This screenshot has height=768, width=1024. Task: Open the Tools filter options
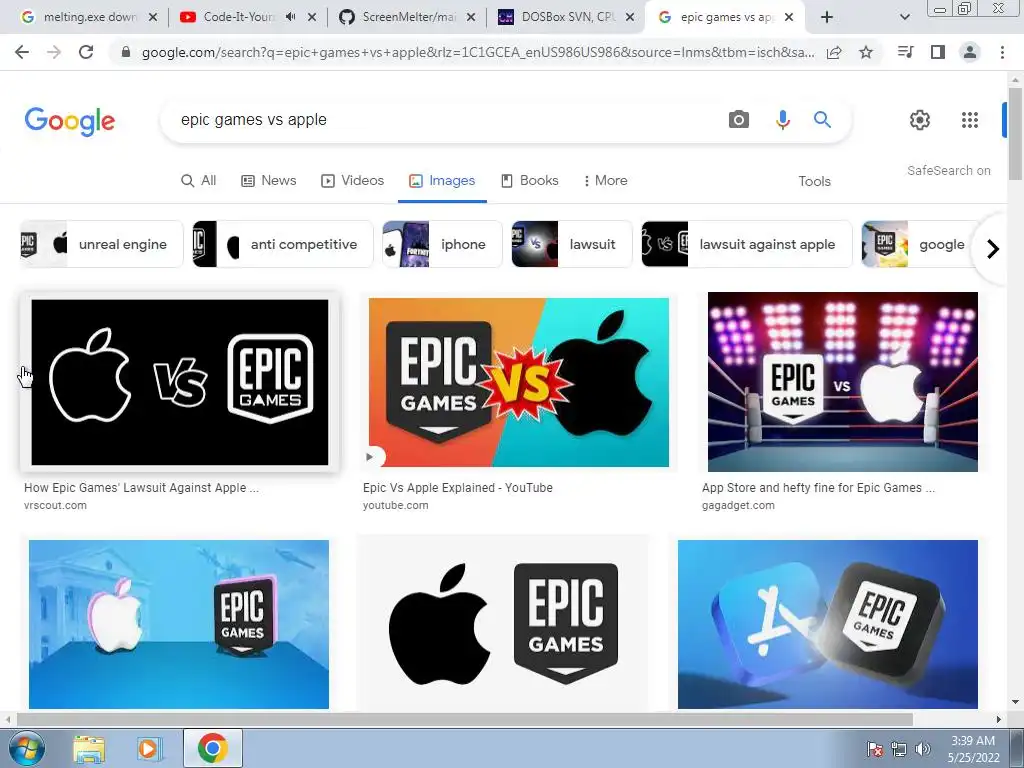coord(814,182)
